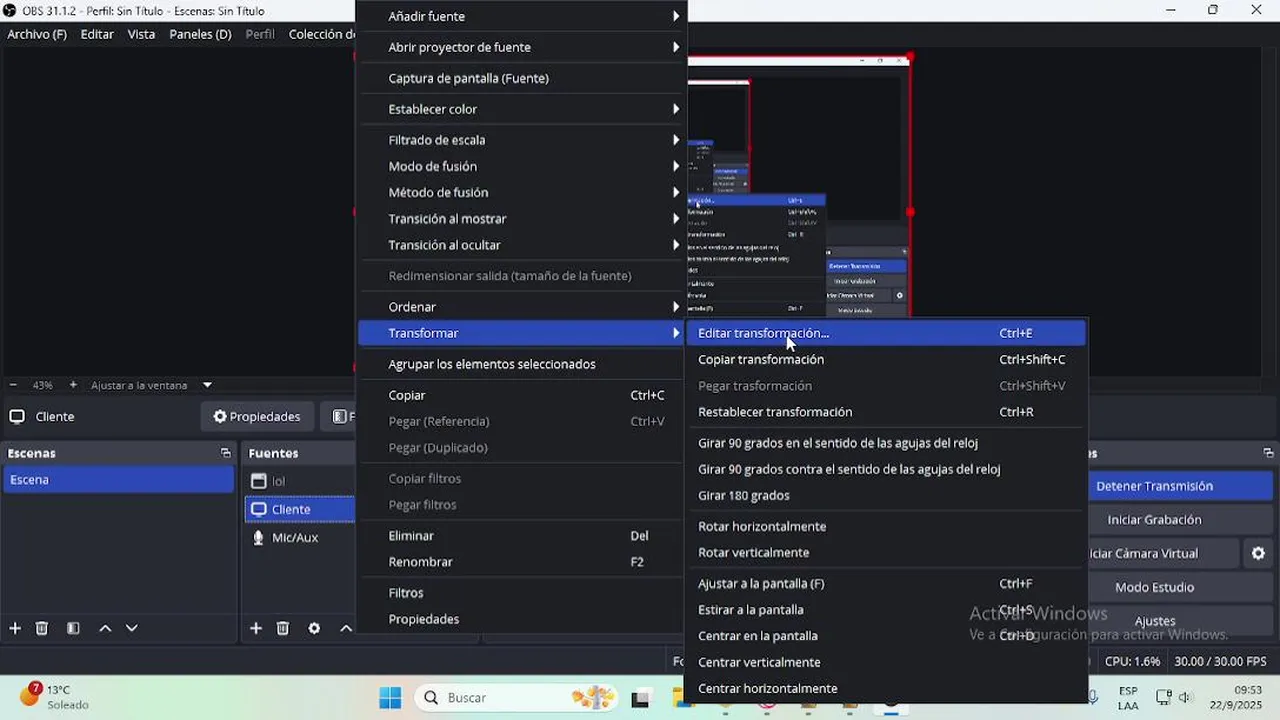Expand Modo de fusión submenu

676,166
